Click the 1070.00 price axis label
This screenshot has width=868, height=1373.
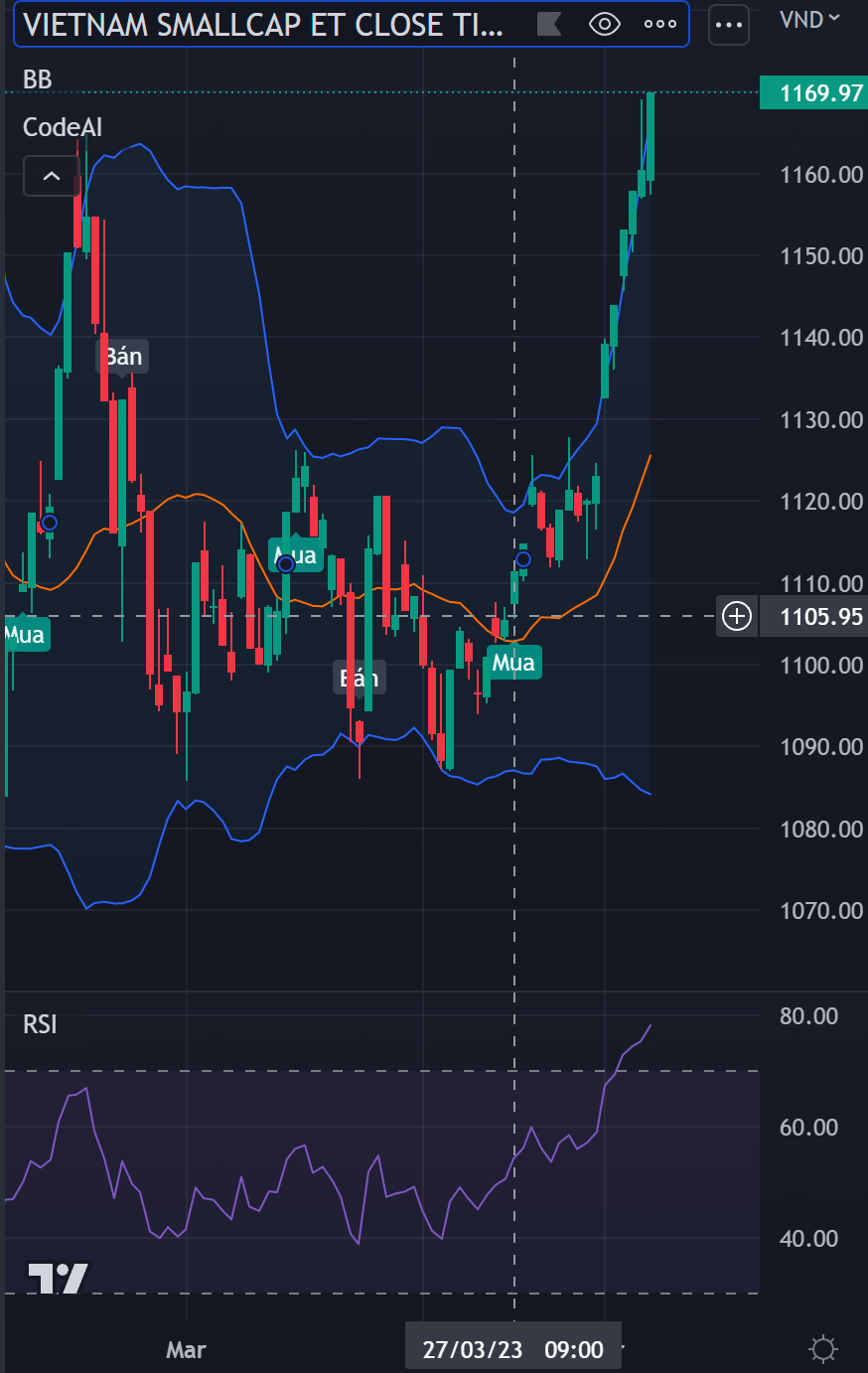click(821, 911)
